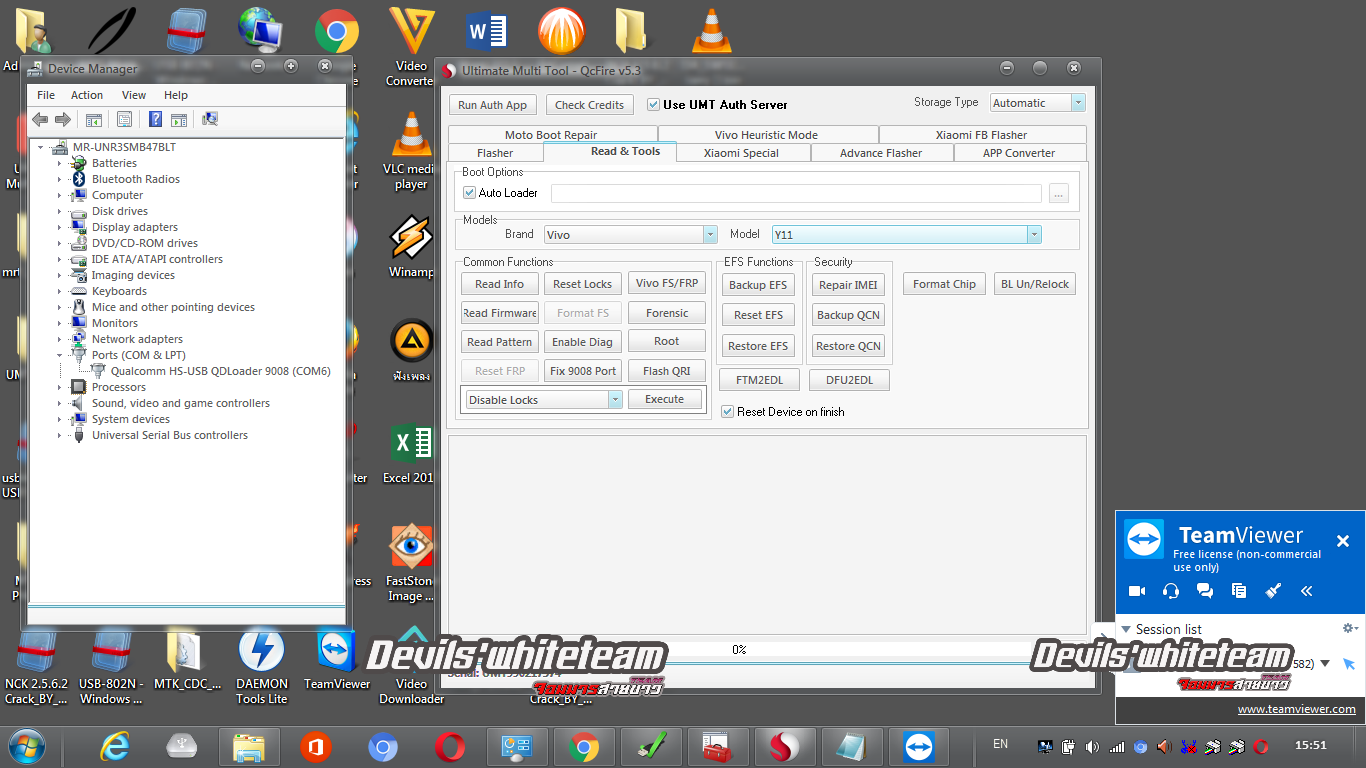Click the Help icon in Device Manager toolbar

[155, 119]
